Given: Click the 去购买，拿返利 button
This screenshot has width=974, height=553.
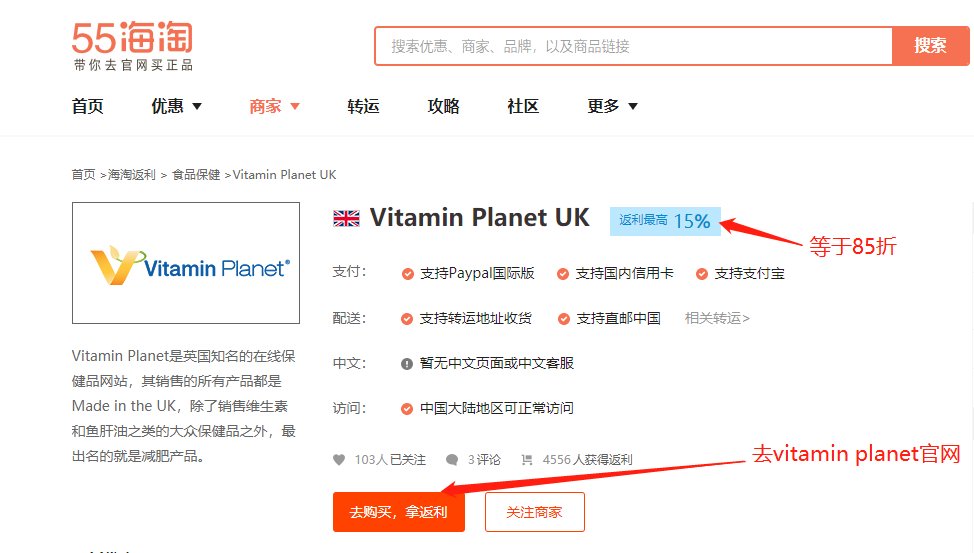Looking at the screenshot, I should tap(399, 512).
